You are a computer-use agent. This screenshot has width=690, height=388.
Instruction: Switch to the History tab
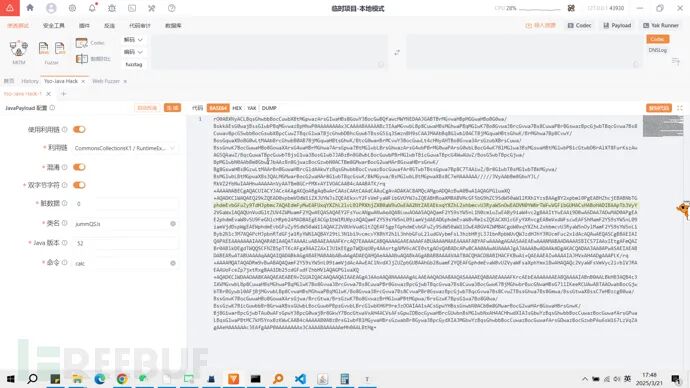(30, 81)
